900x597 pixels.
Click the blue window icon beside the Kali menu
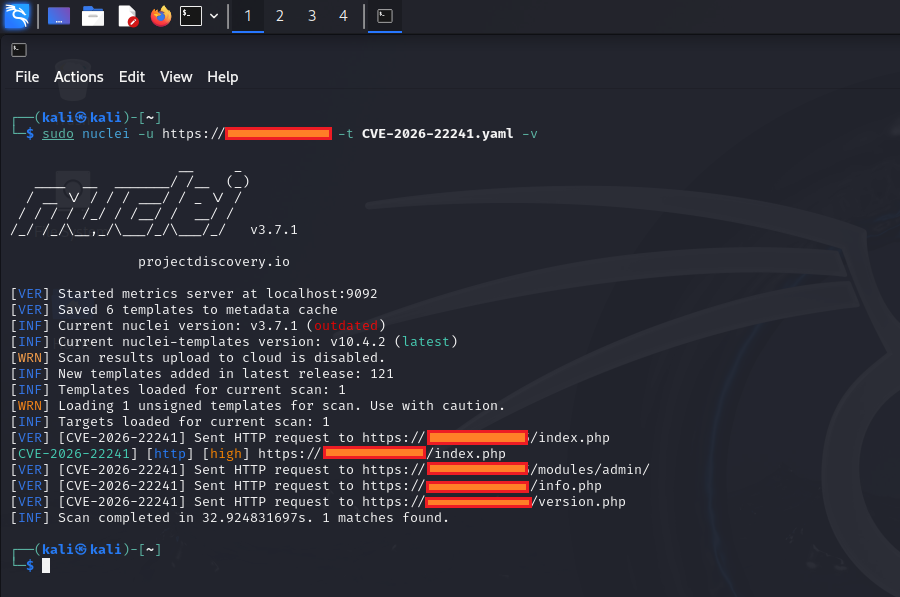coord(57,16)
